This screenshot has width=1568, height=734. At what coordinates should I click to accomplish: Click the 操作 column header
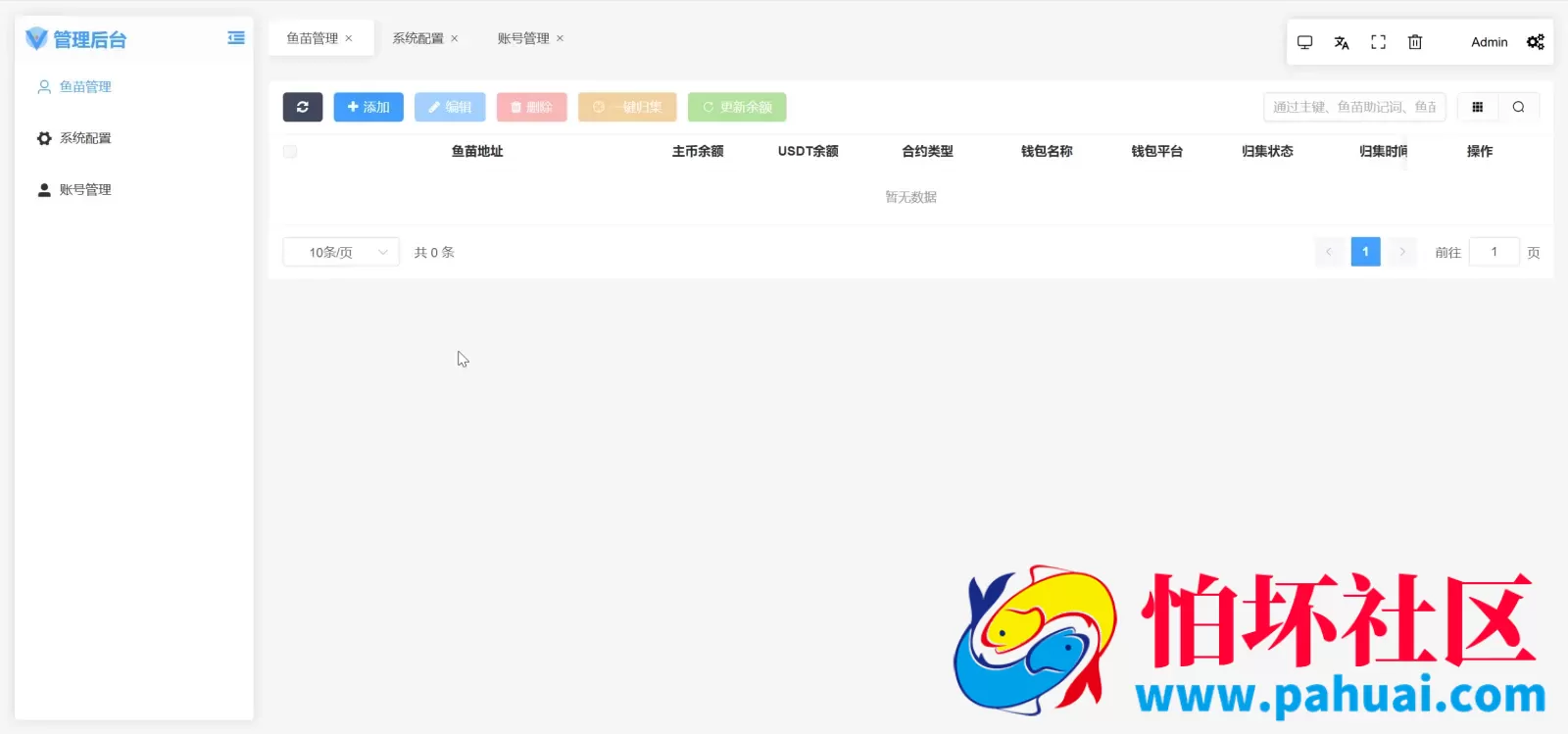point(1480,151)
